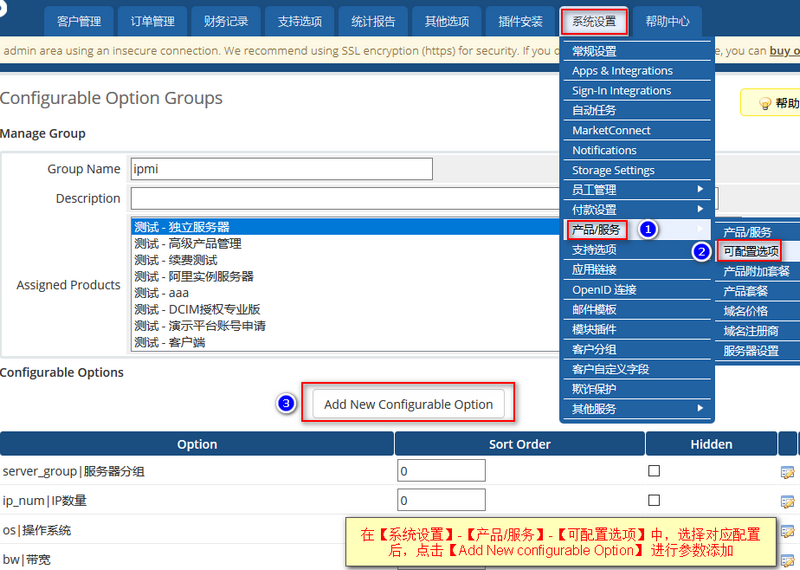800x570 pixels.
Task: Follow the buy link in the SSL warning
Action: (784, 51)
